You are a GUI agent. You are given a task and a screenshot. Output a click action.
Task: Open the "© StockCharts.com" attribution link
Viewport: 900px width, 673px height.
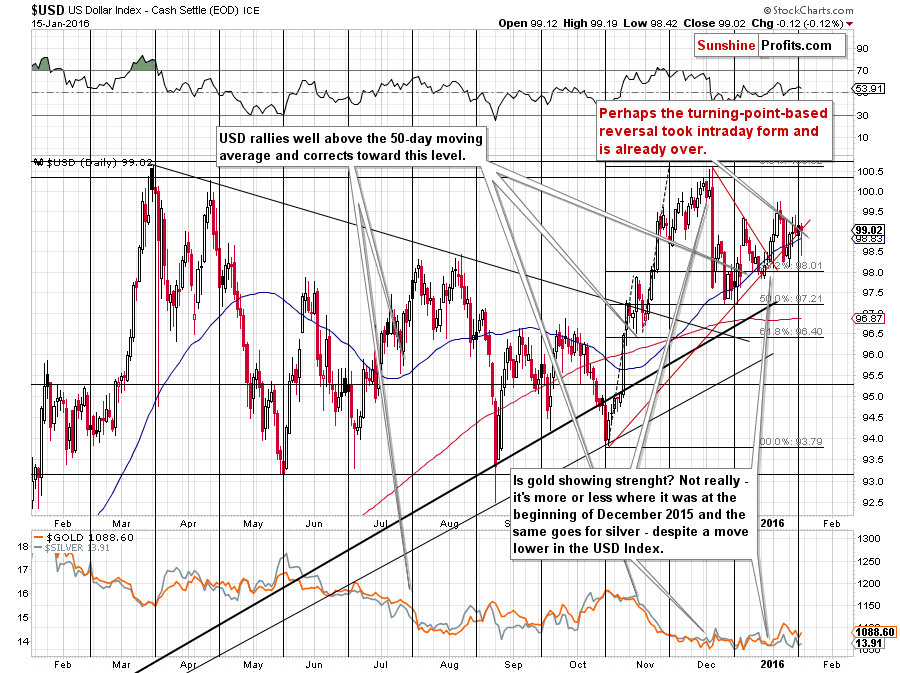pyautogui.click(x=808, y=10)
